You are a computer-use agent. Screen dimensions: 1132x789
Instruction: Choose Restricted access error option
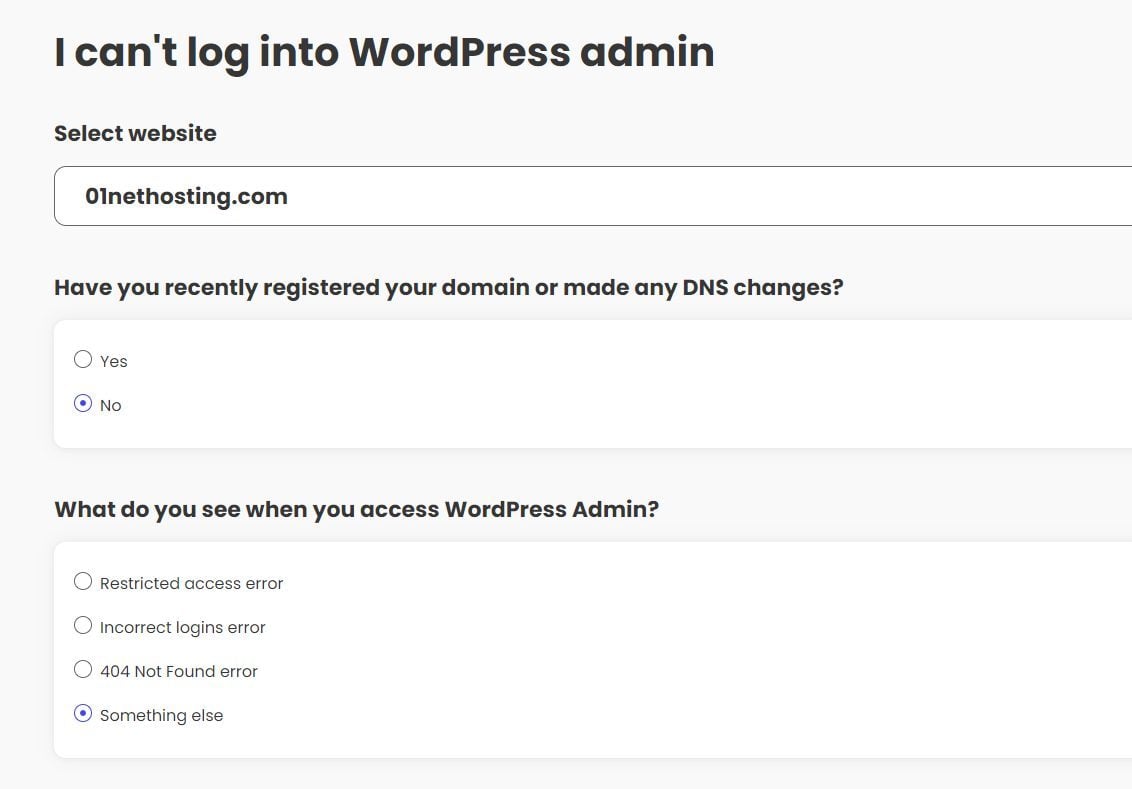[x=83, y=582]
